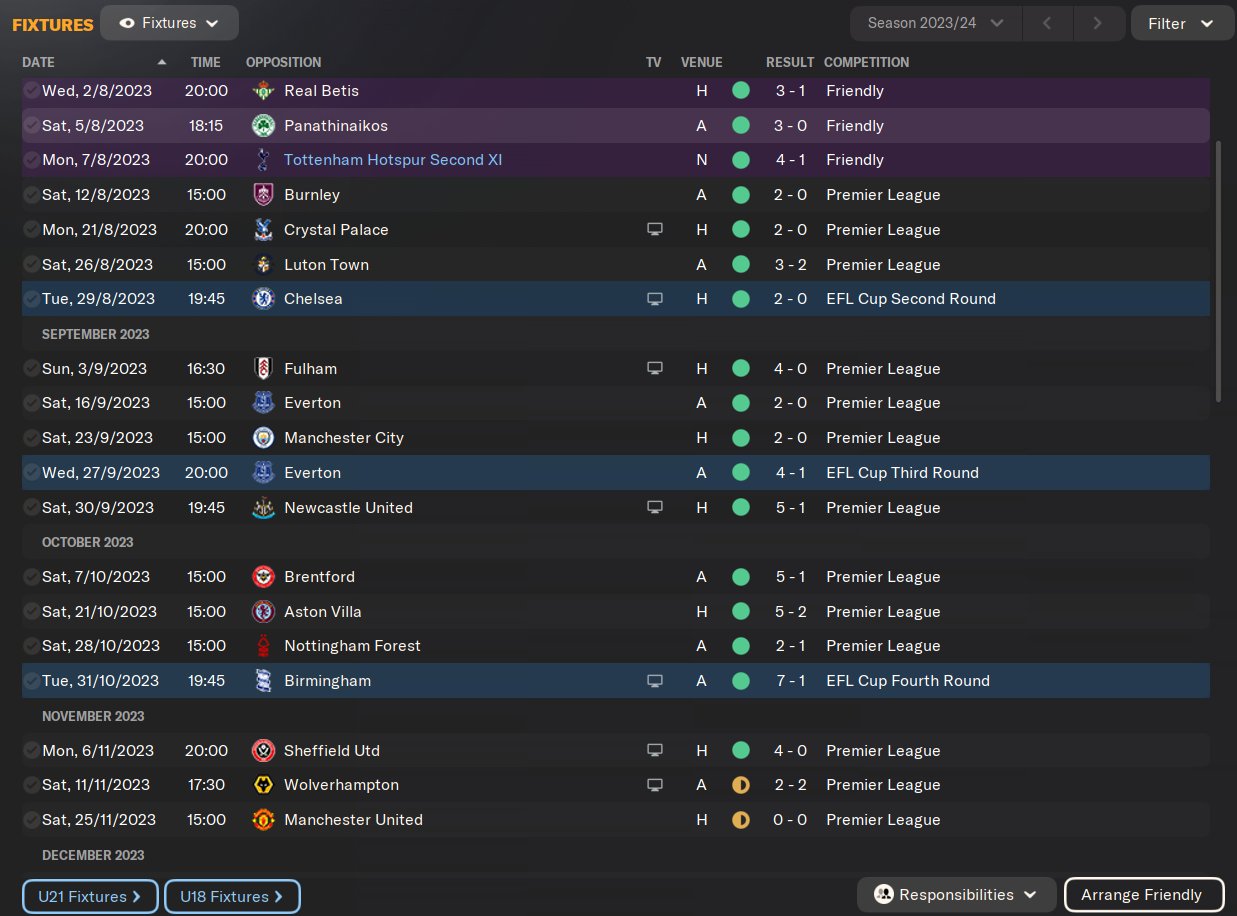Toggle the checkmark on the Aston Villa fixture
The image size is (1237, 916).
pos(31,612)
